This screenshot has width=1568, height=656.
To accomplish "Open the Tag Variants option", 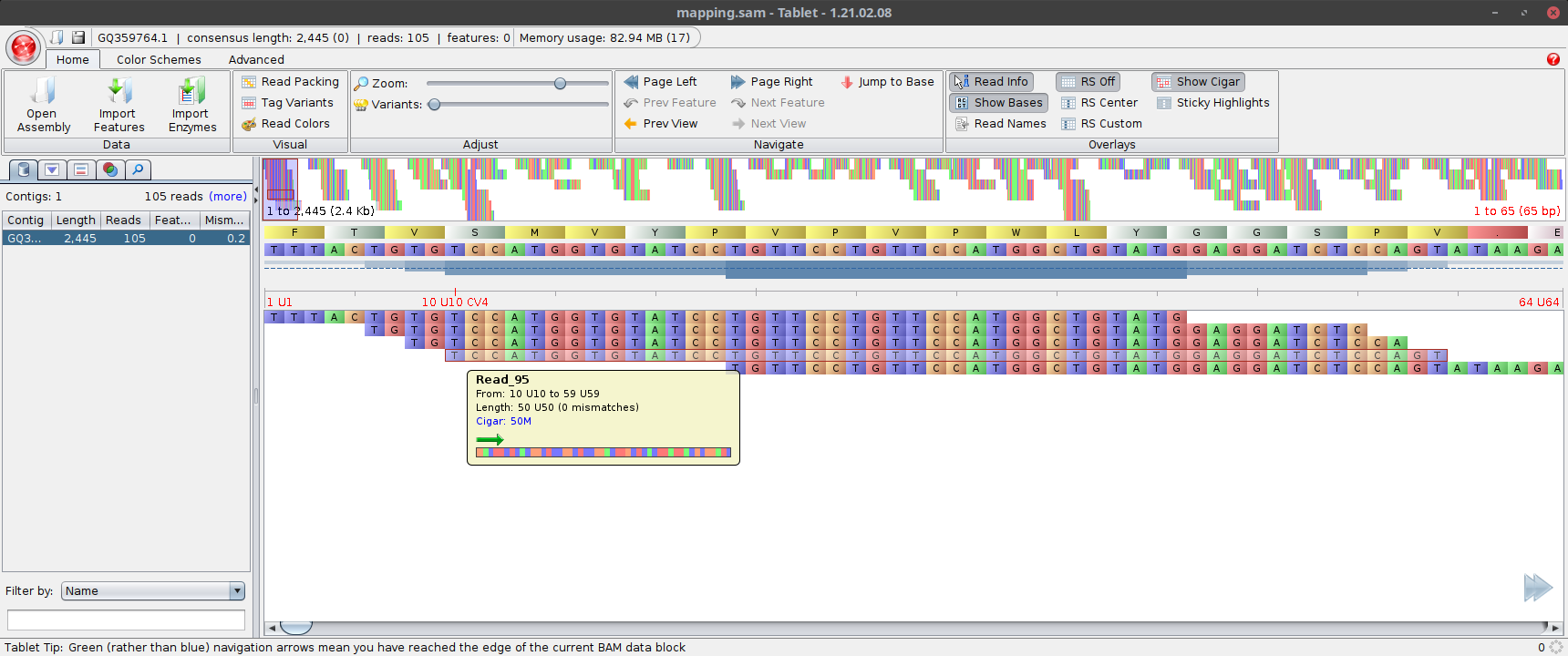I will coord(287,102).
